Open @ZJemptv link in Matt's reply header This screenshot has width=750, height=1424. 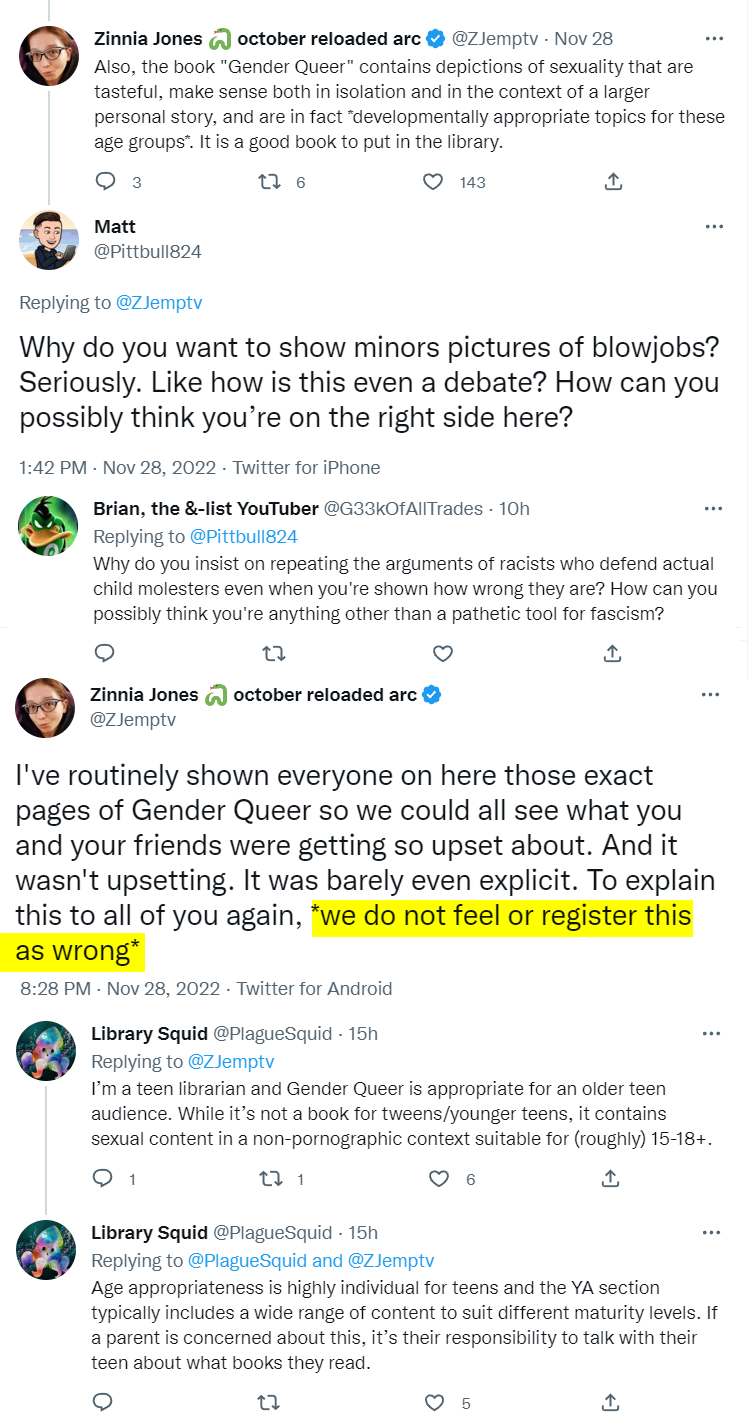pyautogui.click(x=159, y=303)
